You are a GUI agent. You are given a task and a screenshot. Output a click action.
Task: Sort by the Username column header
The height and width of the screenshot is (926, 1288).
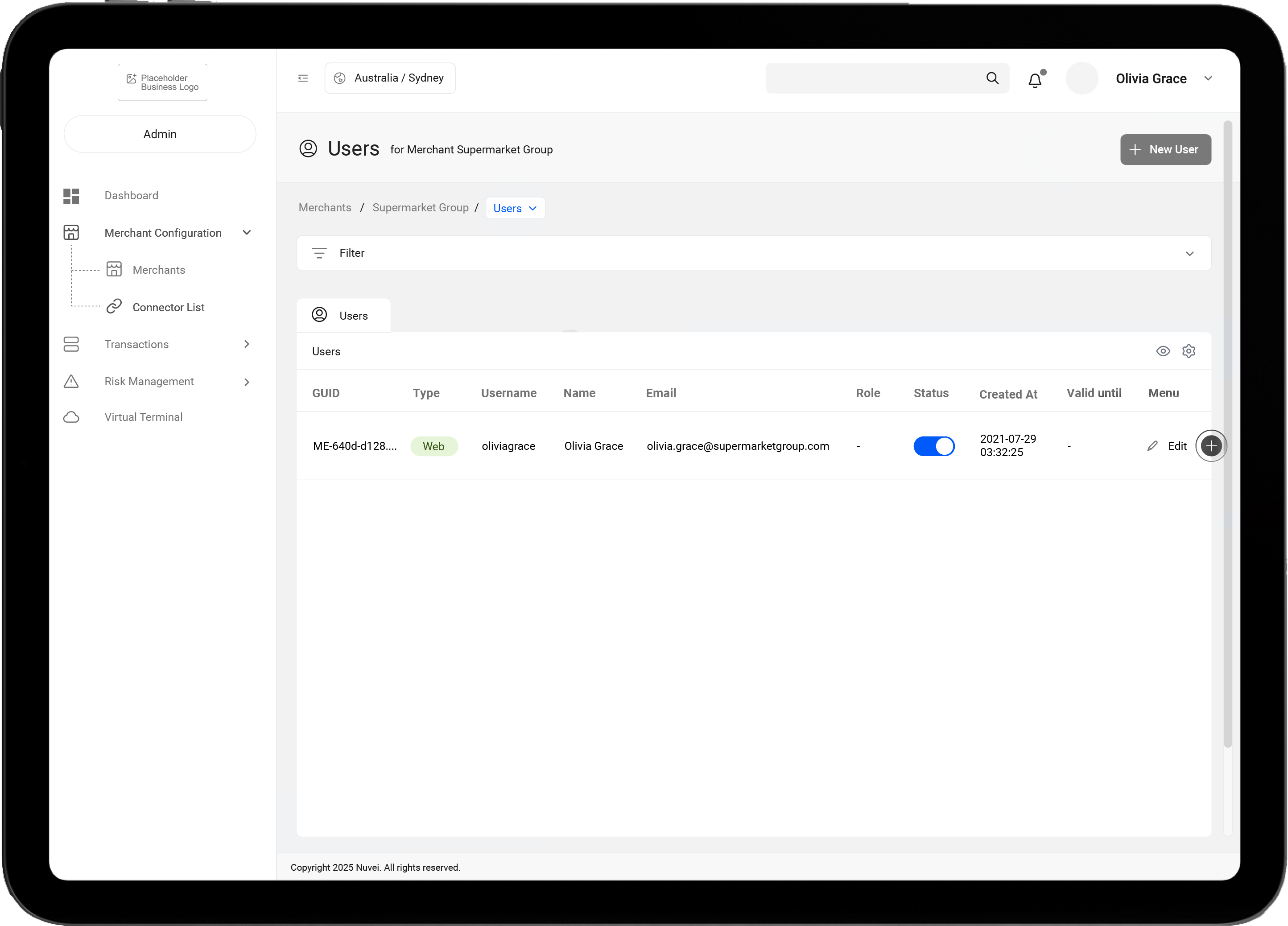click(x=509, y=393)
